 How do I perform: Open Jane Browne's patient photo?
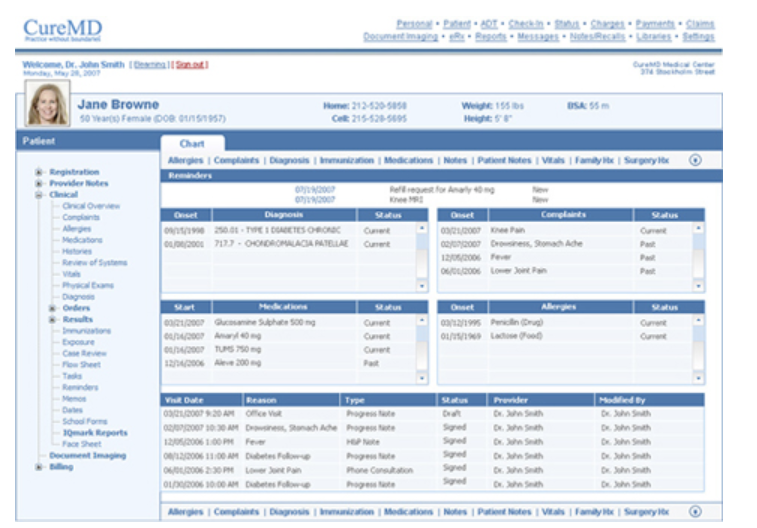[47, 103]
